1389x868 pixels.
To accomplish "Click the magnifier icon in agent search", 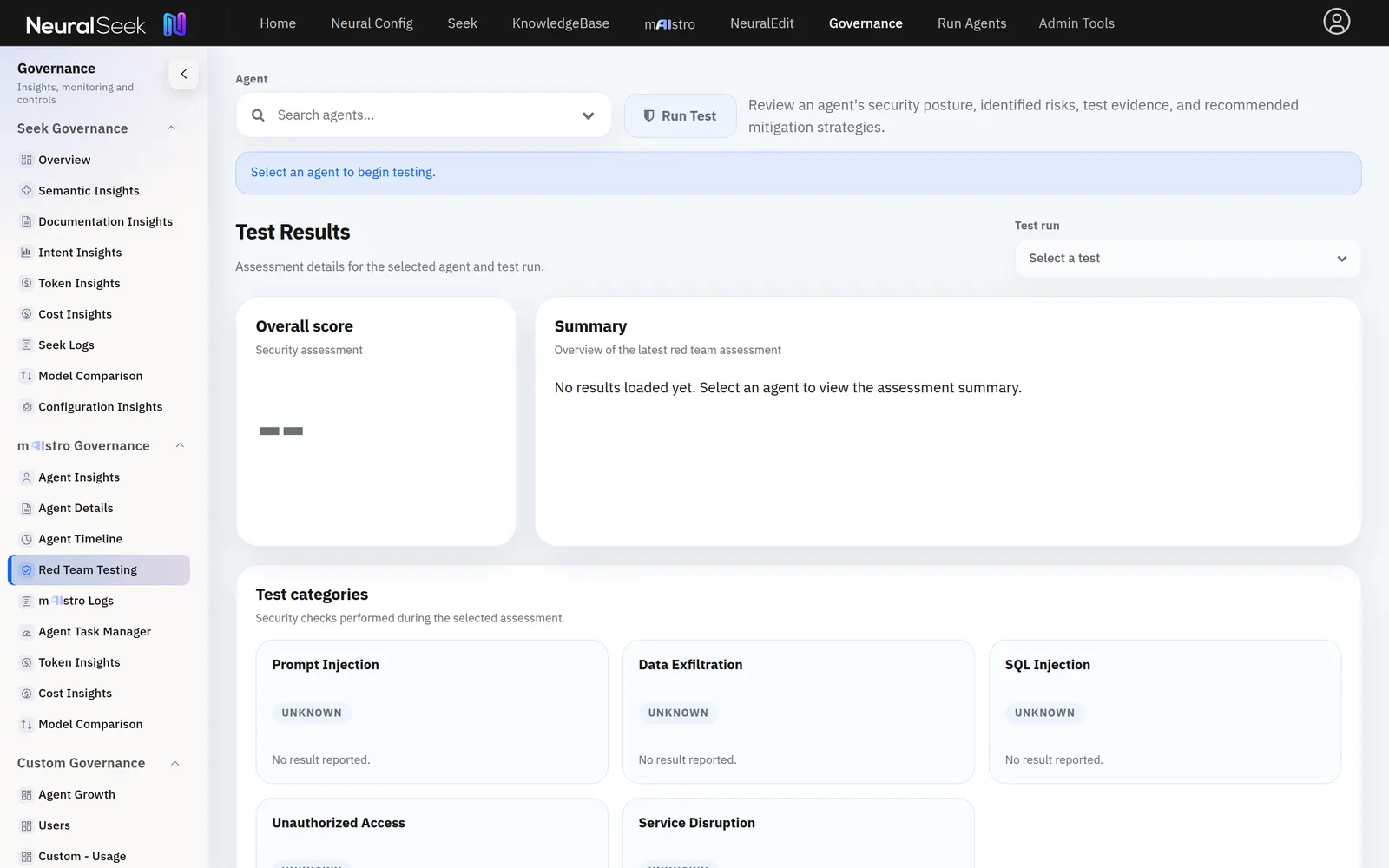I will [258, 115].
